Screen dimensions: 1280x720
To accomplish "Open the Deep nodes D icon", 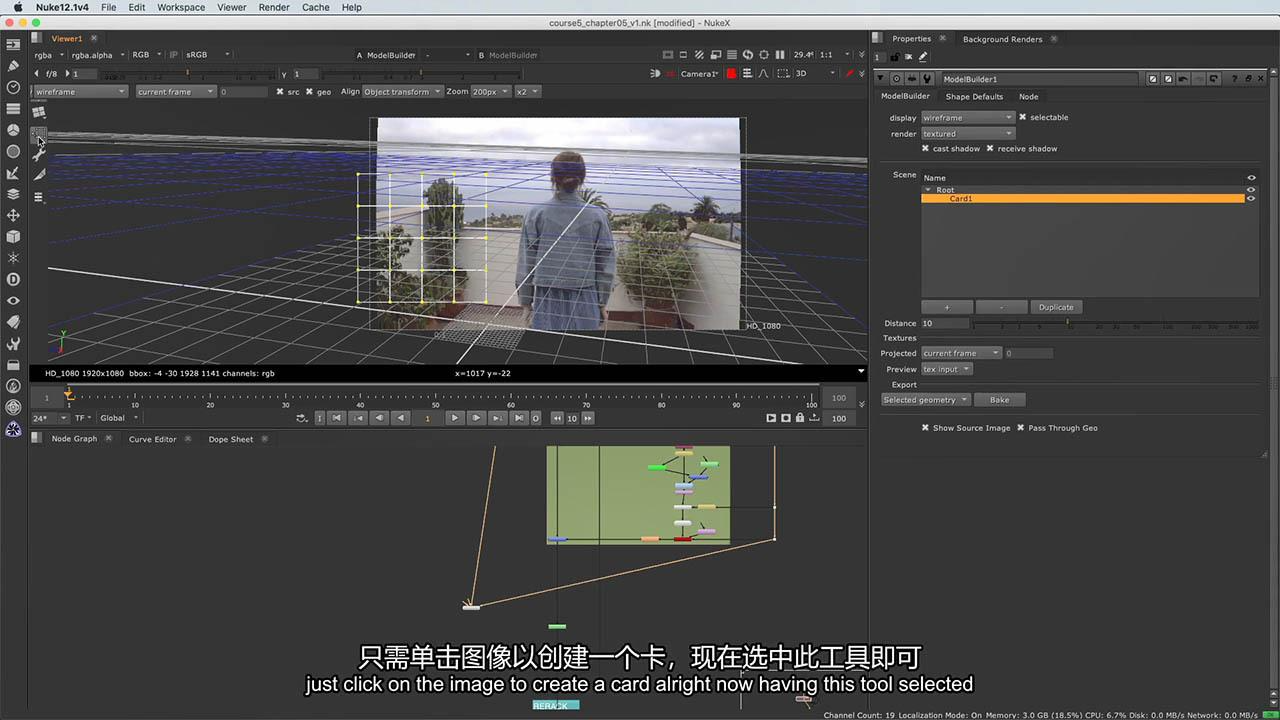I will tap(13, 279).
